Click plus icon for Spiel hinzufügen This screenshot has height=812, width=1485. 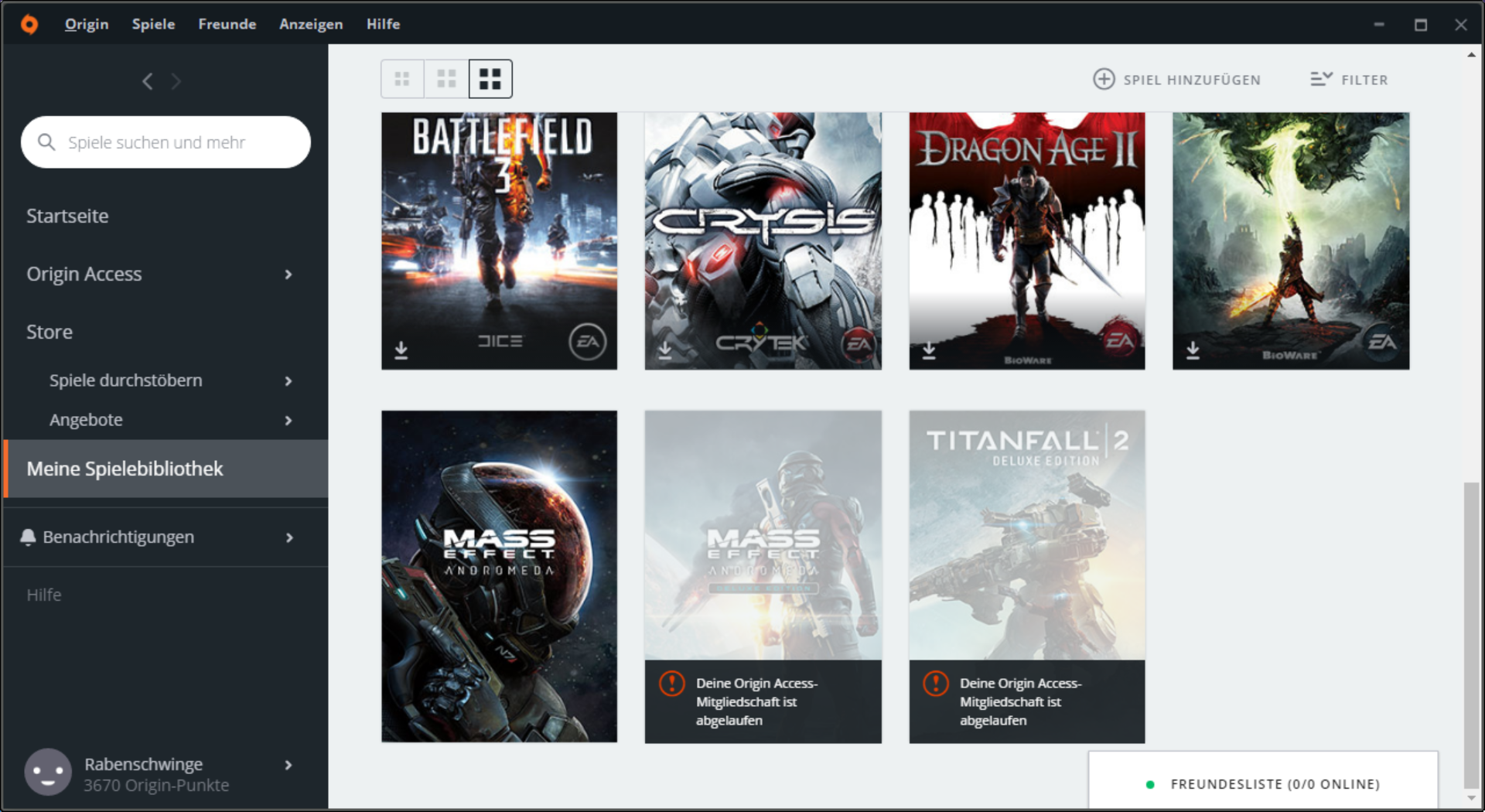click(x=1104, y=79)
